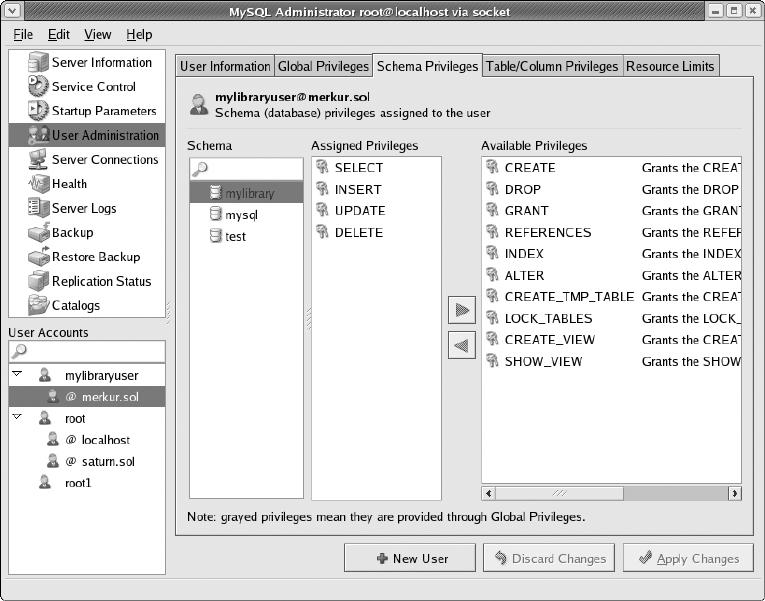Switch to the Table/Column Privileges tab
Screen dimensions: 765x601
(x=552, y=66)
